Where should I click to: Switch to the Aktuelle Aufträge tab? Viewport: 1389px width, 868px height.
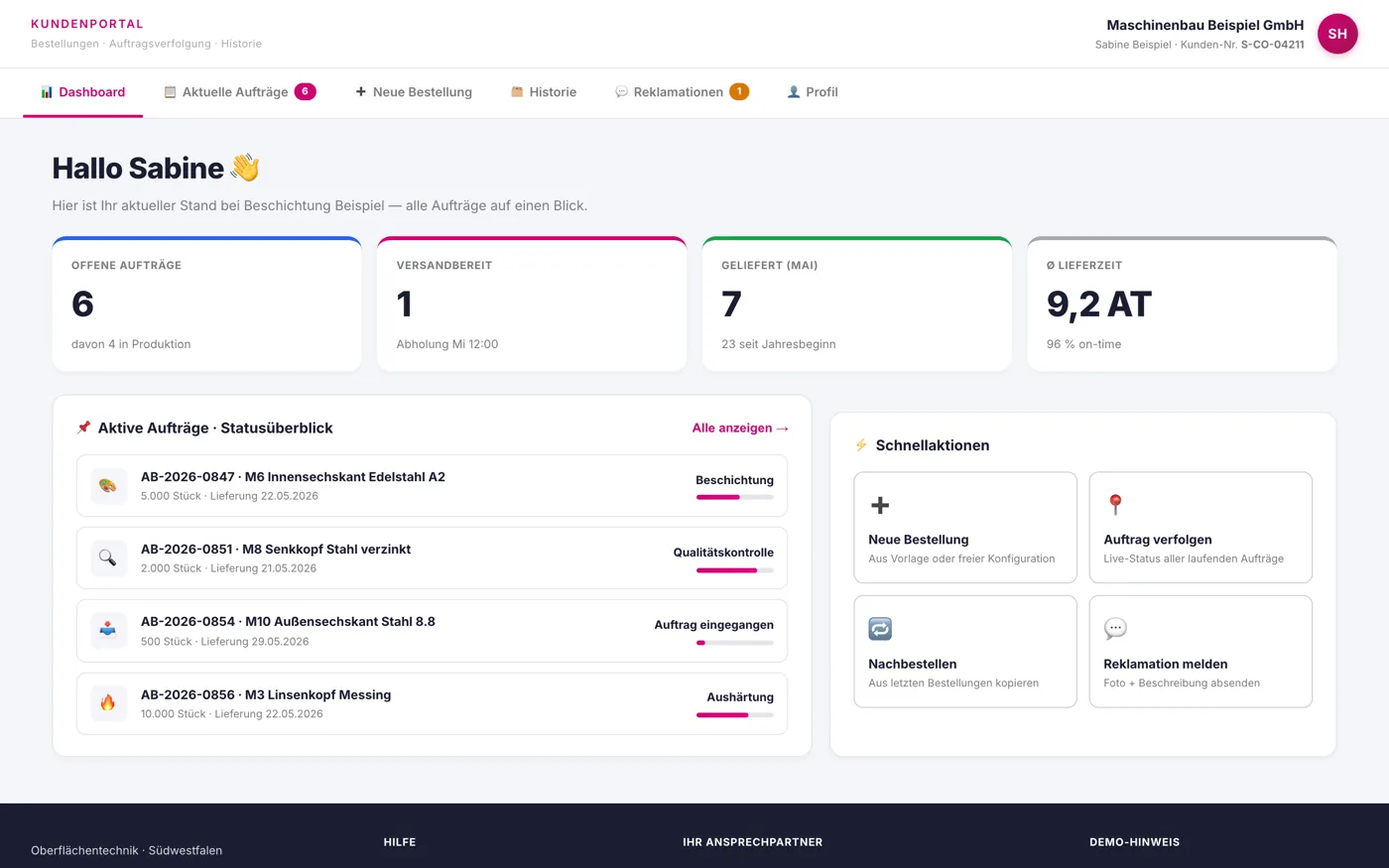239,92
